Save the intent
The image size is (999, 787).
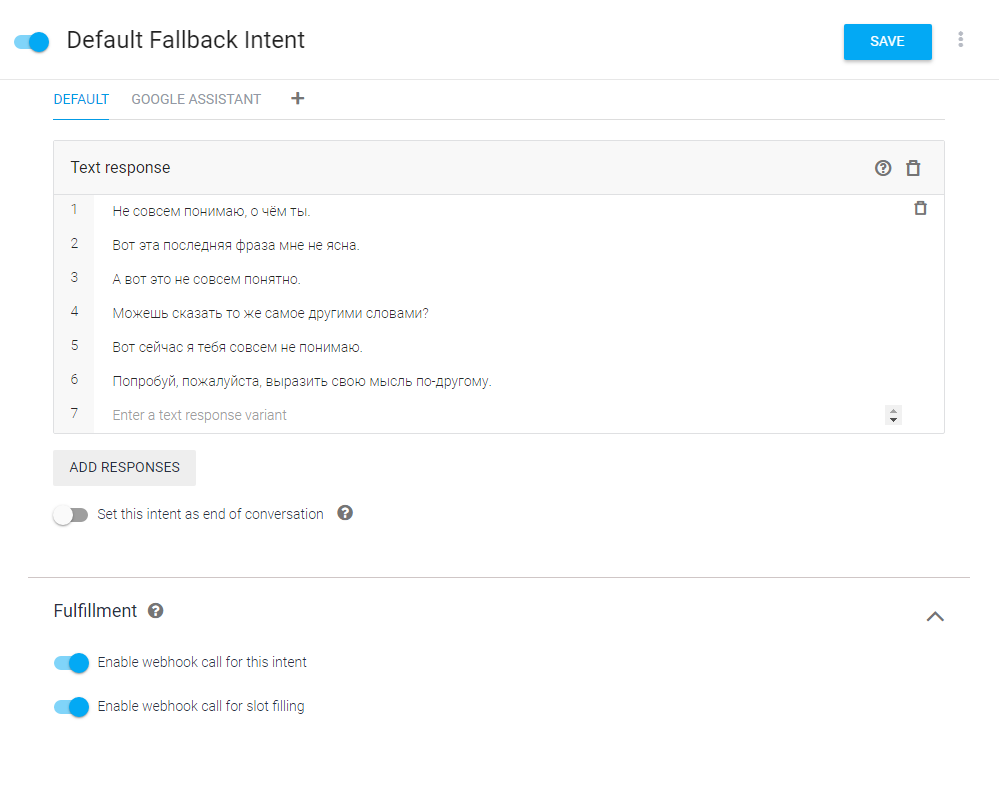(x=887, y=42)
